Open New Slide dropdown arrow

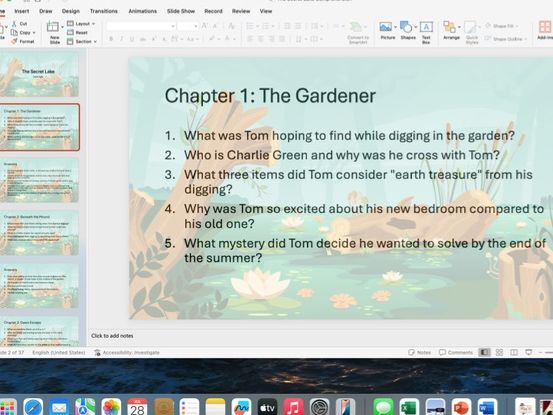coord(62,27)
